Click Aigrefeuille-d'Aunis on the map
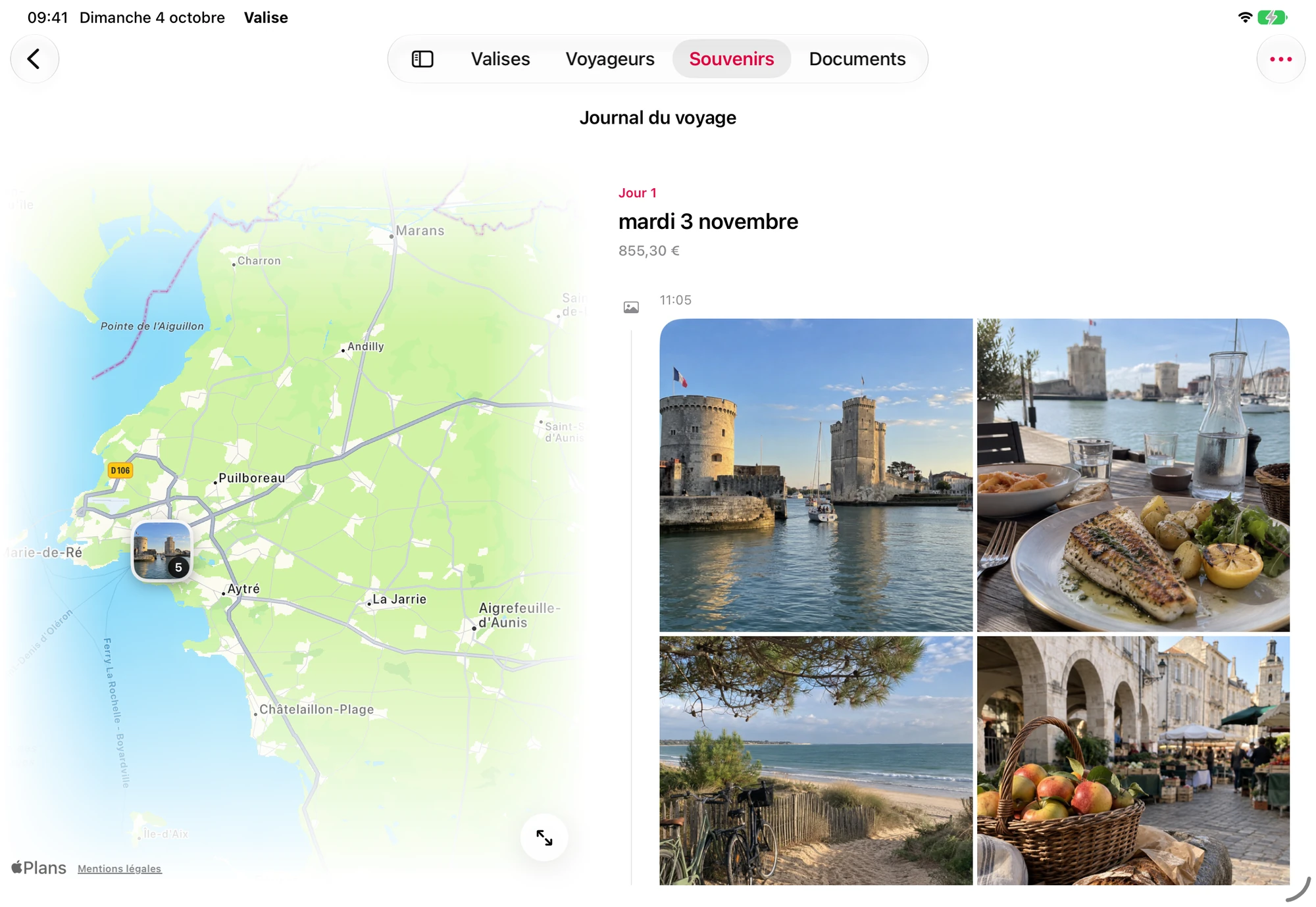Screen dimensions: 1316x907 519,615
